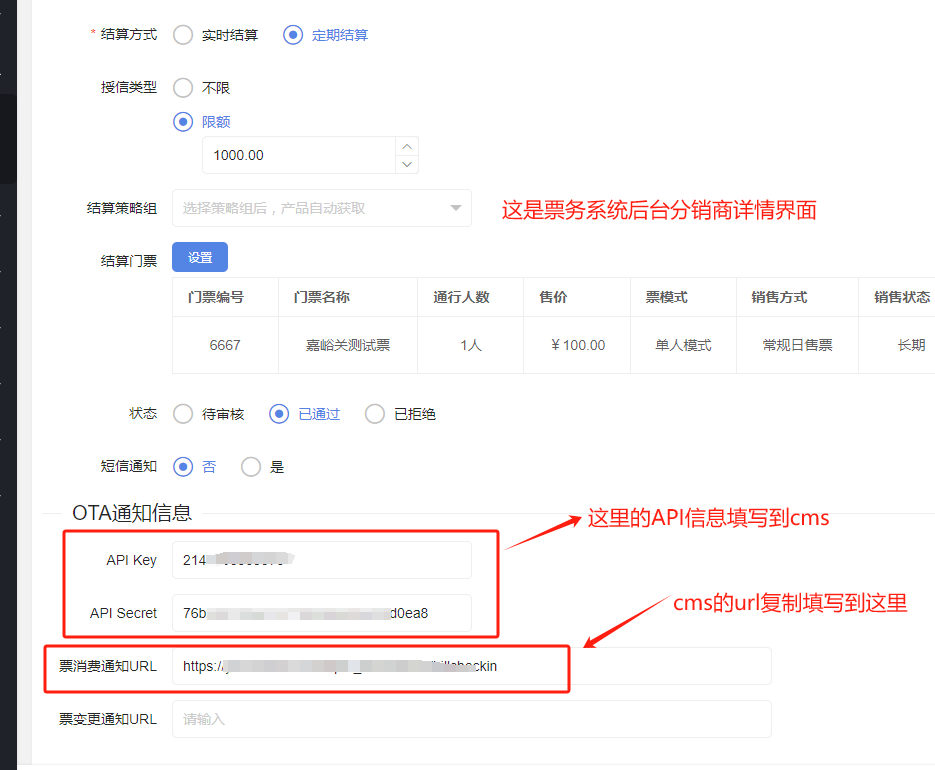
Task: Choose the 限额 credit type option
Action: click(183, 122)
